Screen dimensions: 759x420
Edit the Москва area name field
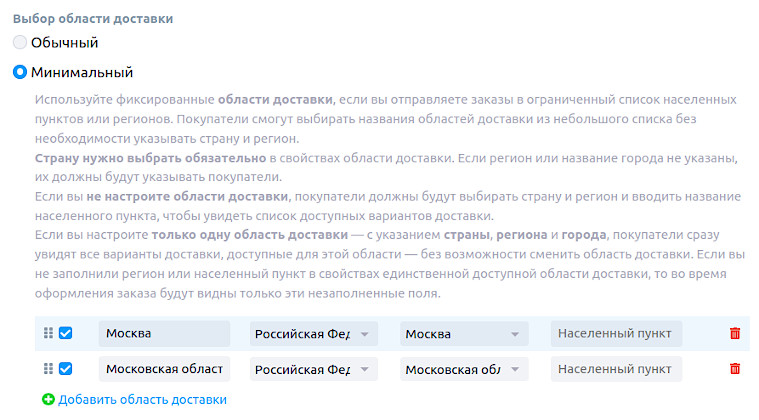tap(164, 334)
